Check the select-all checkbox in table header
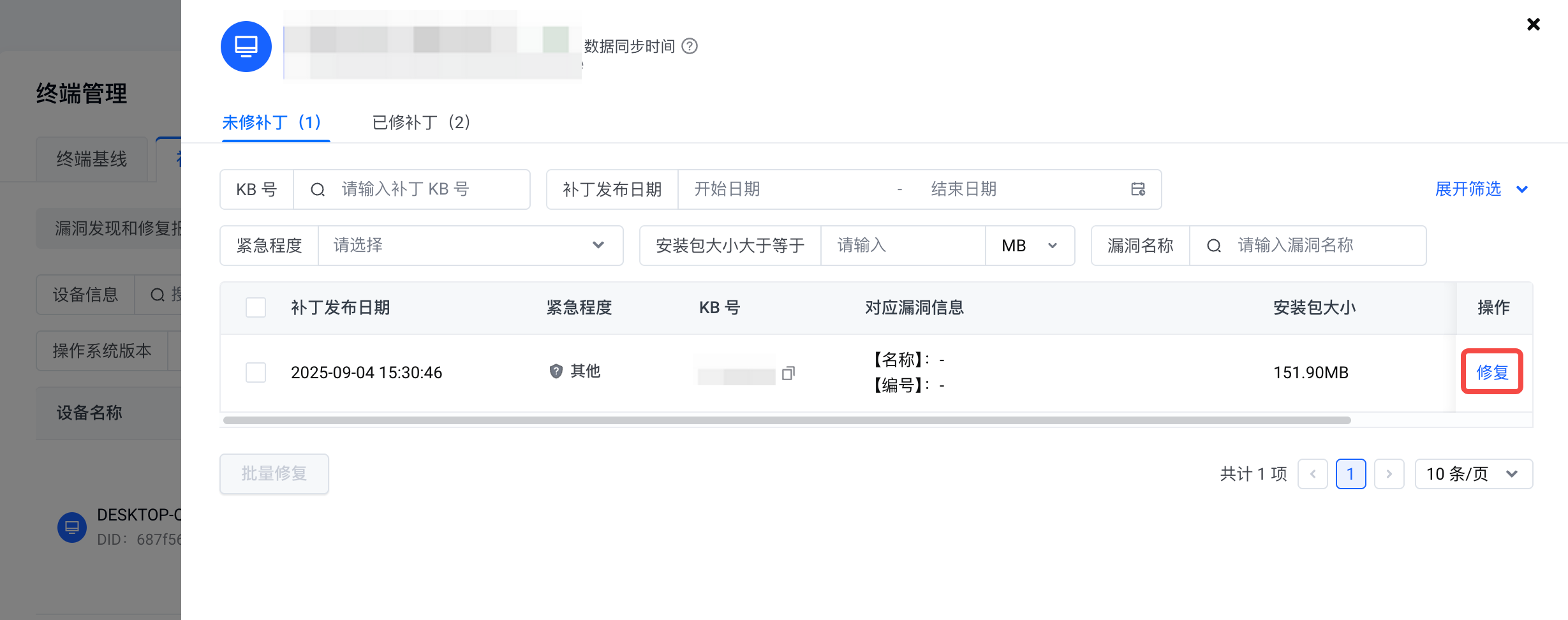The width and height of the screenshot is (1568, 620). (255, 307)
